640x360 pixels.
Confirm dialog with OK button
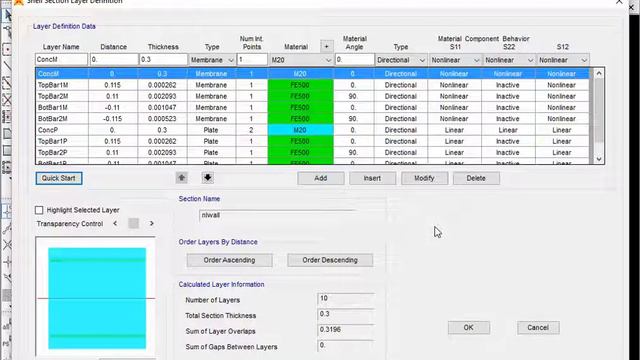point(469,327)
